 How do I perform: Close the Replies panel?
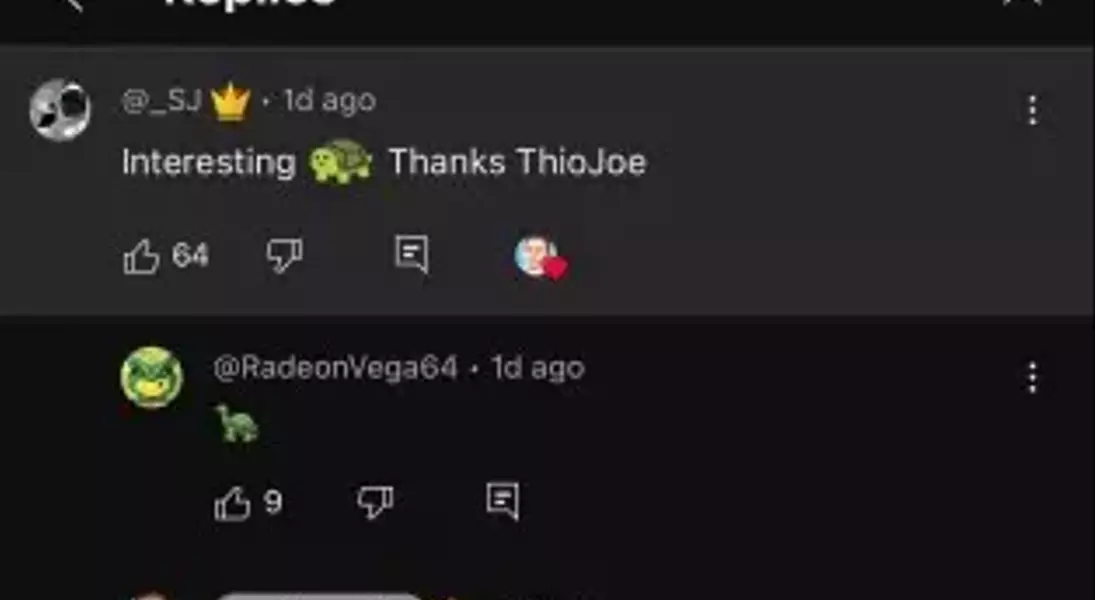[x=1023, y=3]
